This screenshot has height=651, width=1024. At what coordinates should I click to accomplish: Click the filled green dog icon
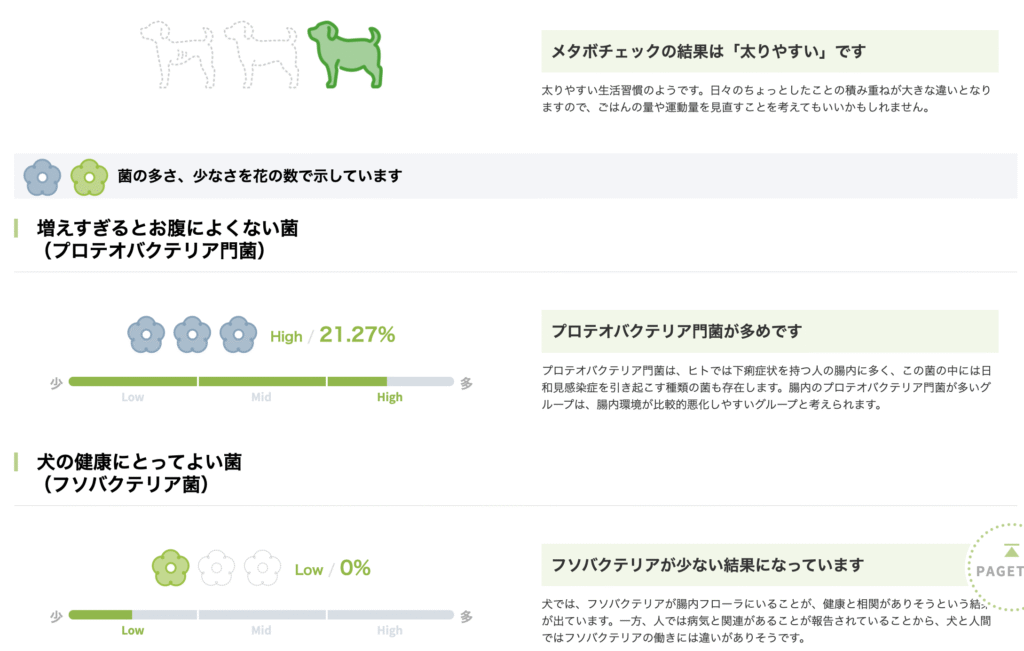click(345, 55)
